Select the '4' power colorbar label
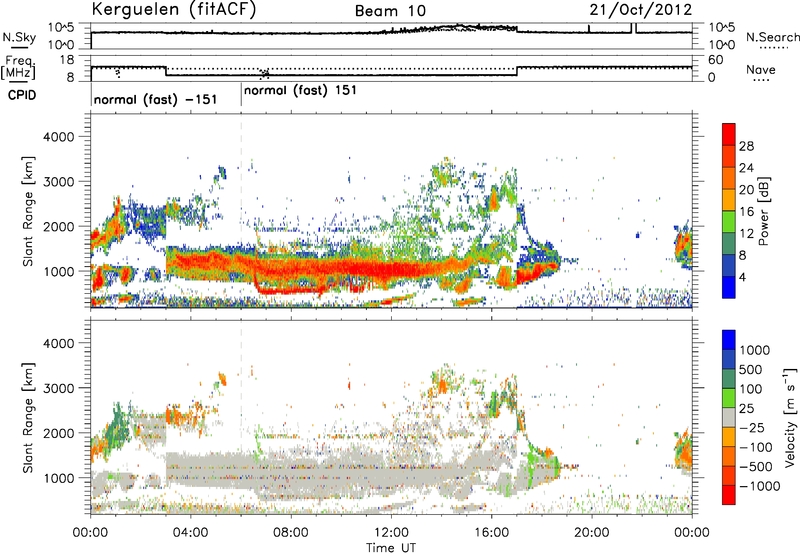Screen dimensions: 800x554 pyautogui.click(x=742, y=278)
